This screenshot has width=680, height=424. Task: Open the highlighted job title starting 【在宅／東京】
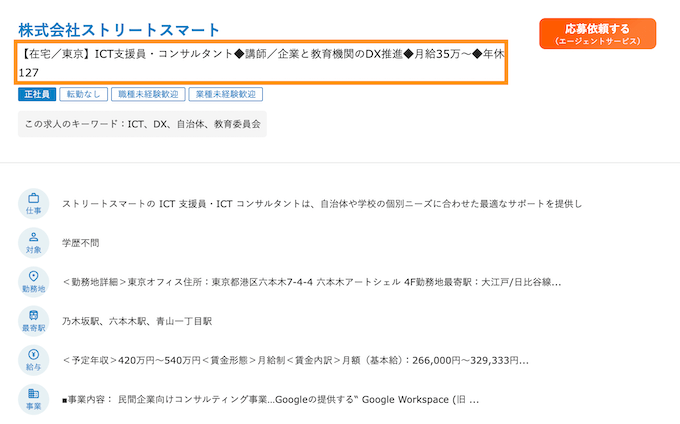[x=261, y=62]
